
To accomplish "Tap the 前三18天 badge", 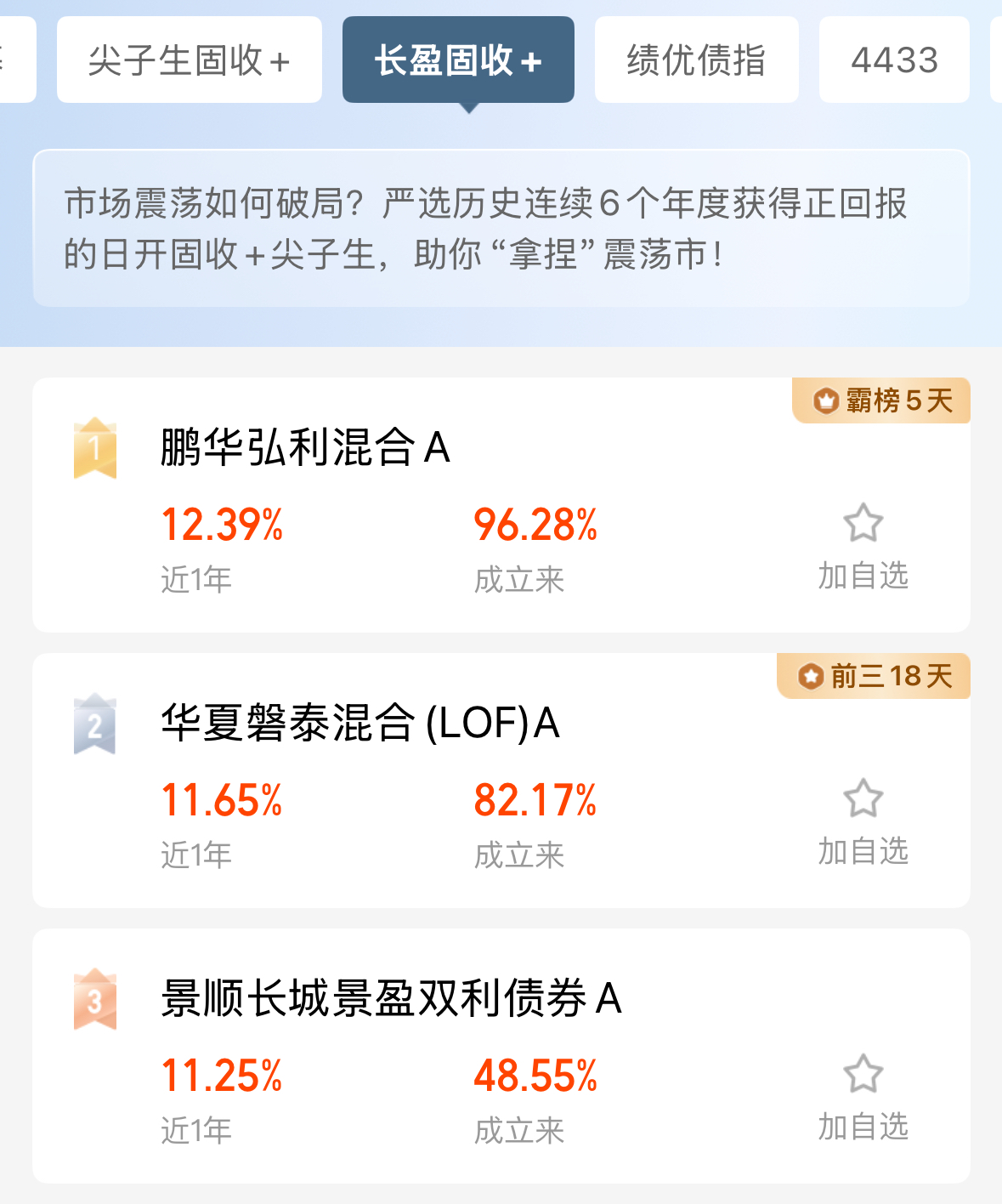I will coord(874,677).
